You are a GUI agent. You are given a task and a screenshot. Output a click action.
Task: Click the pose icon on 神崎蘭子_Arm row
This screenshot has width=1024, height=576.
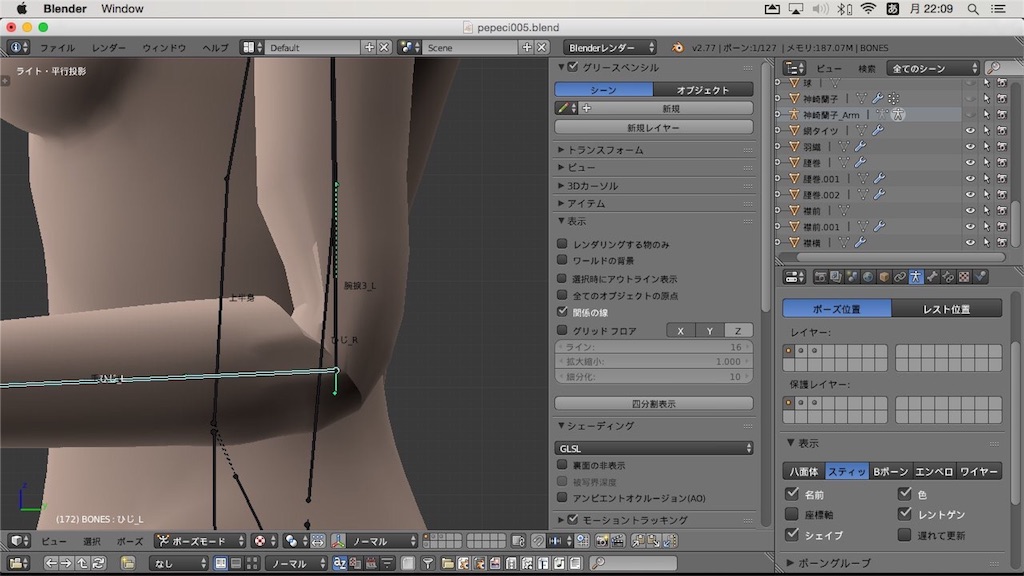click(899, 114)
